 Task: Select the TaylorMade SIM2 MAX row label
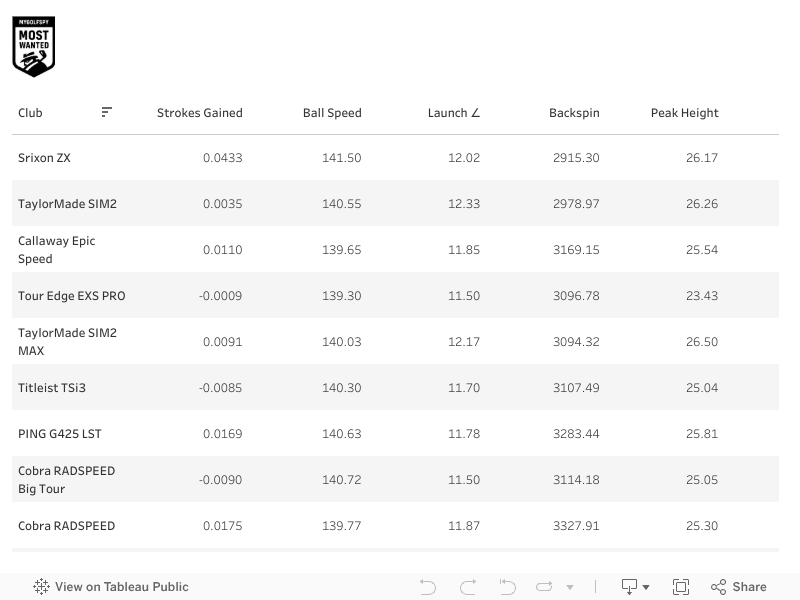tap(67, 342)
